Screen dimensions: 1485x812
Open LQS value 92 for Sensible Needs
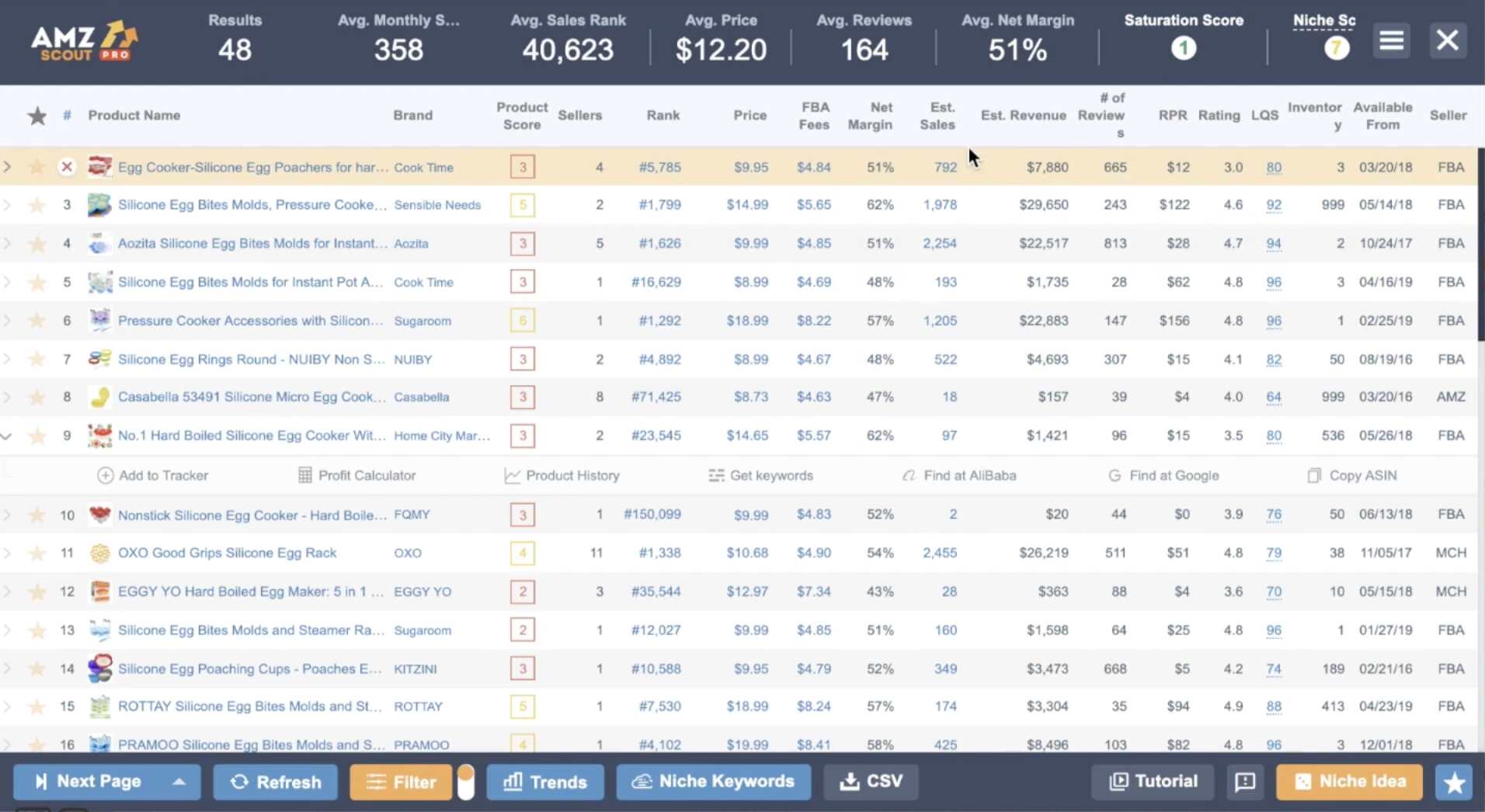point(1274,205)
